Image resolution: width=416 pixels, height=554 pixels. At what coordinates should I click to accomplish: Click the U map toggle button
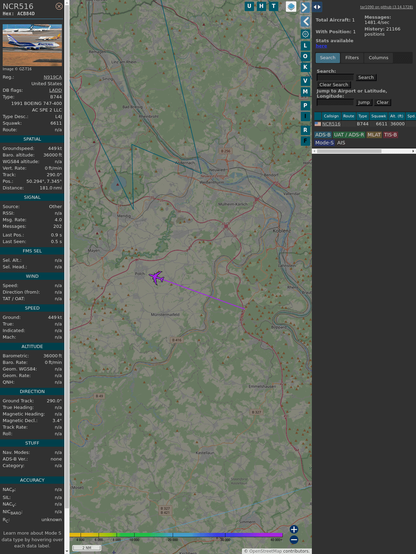(249, 6)
